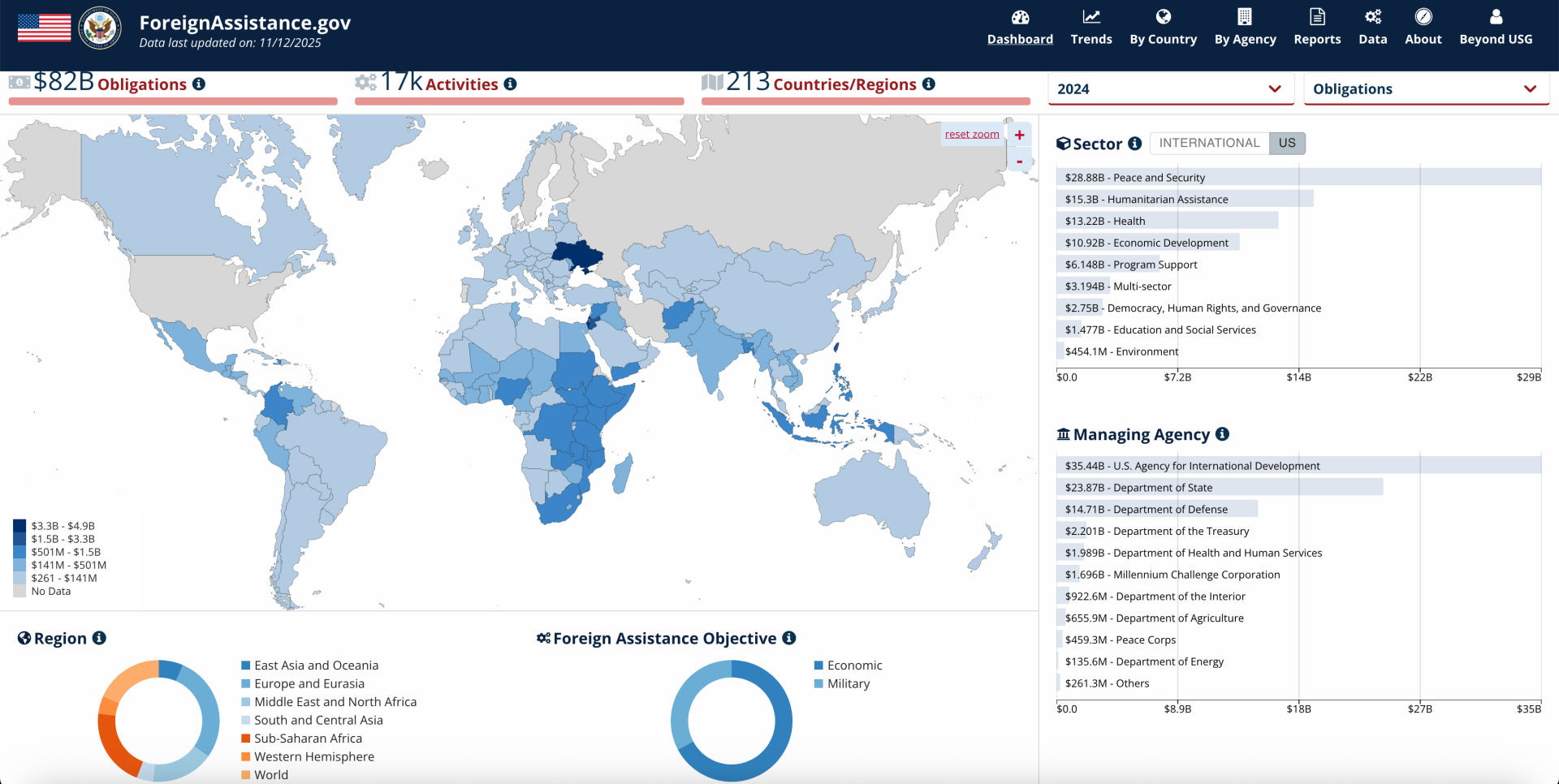Open the 2024 year dropdown
This screenshot has width=1559, height=784.
pos(1168,89)
